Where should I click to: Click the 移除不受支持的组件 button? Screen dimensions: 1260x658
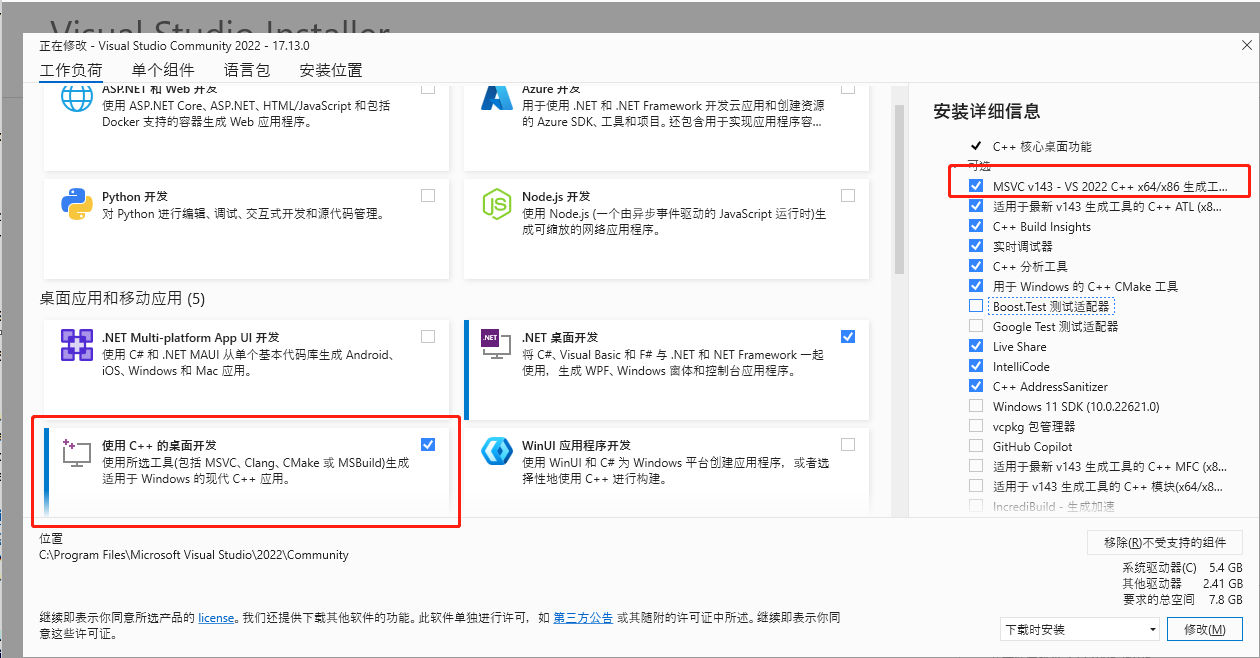[x=1165, y=542]
